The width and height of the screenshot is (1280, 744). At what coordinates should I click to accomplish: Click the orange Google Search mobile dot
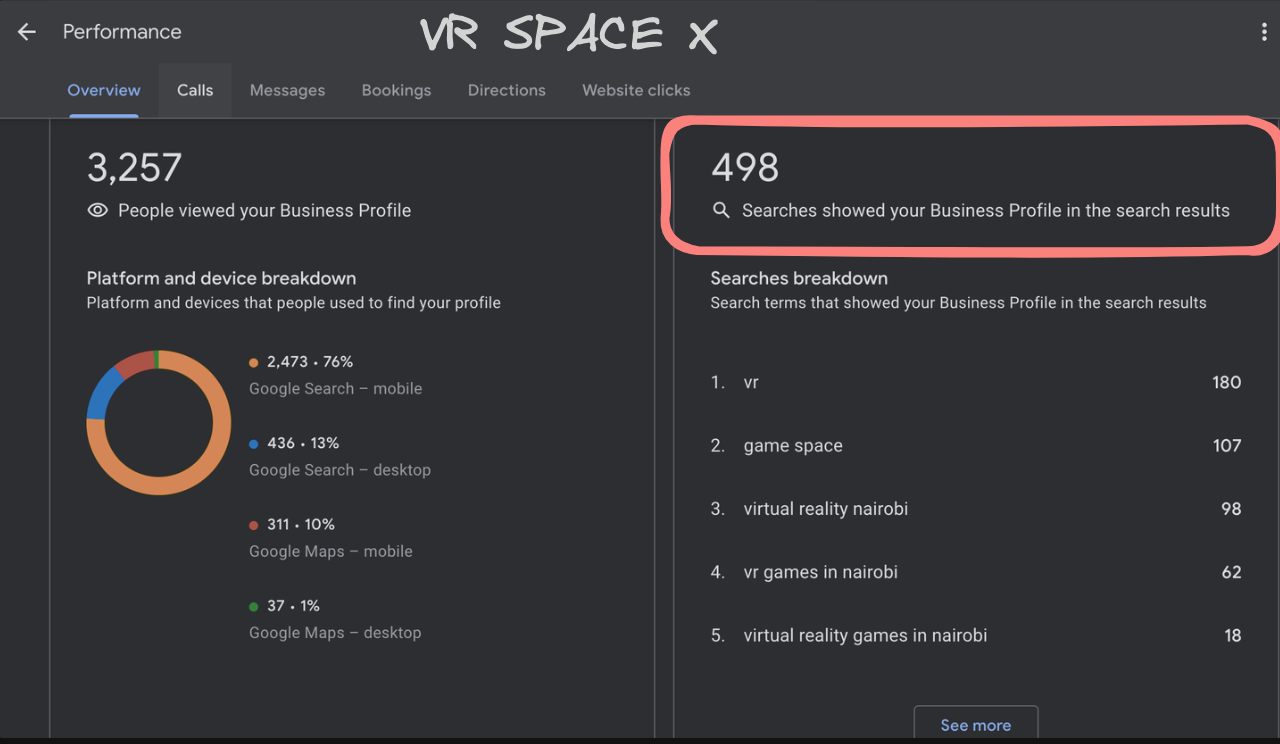254,362
